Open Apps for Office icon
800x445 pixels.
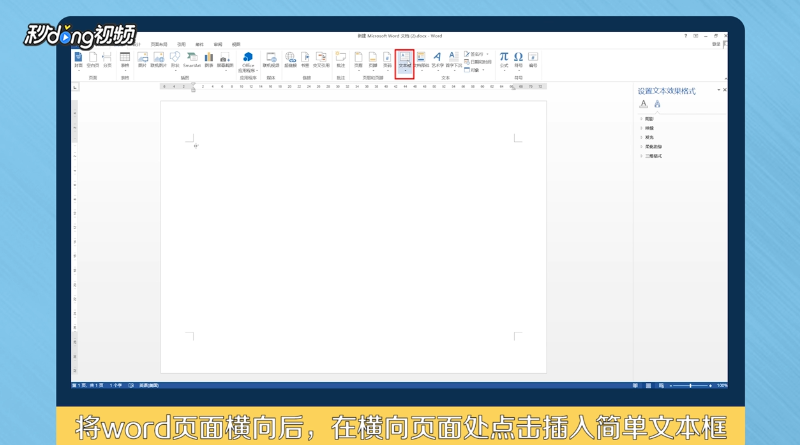point(248,62)
